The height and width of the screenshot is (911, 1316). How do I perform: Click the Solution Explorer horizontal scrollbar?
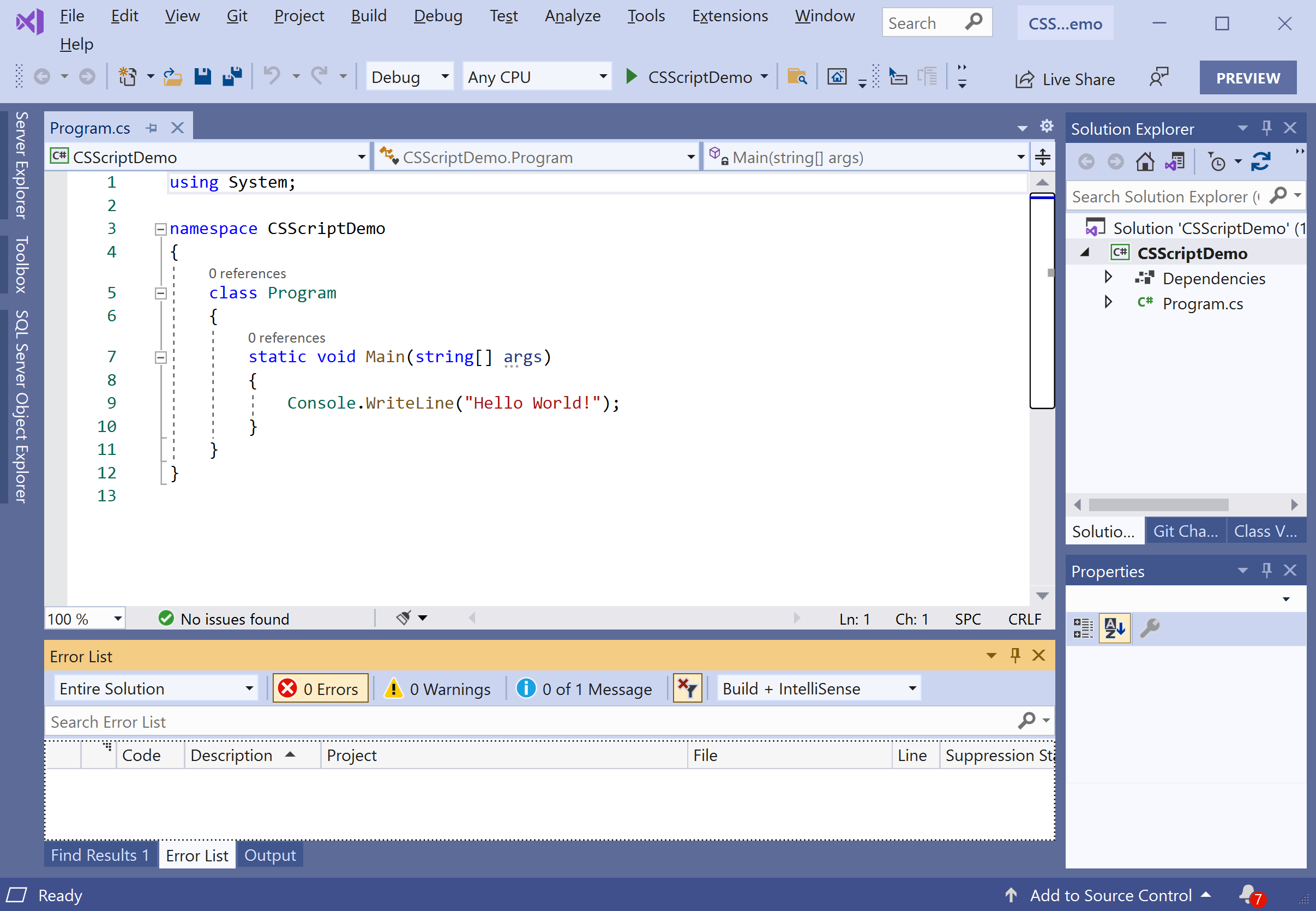1158,505
